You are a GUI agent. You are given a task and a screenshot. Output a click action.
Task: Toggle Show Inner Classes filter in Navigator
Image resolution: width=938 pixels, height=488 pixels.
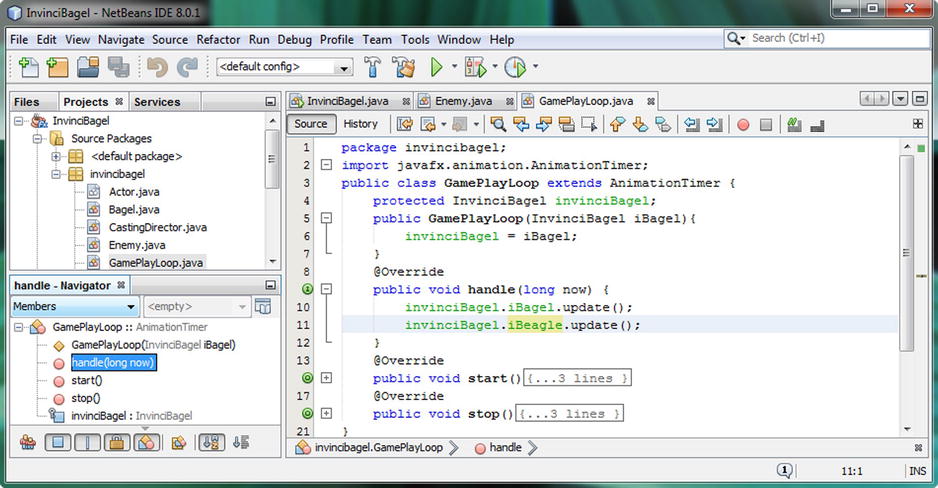pos(147,443)
